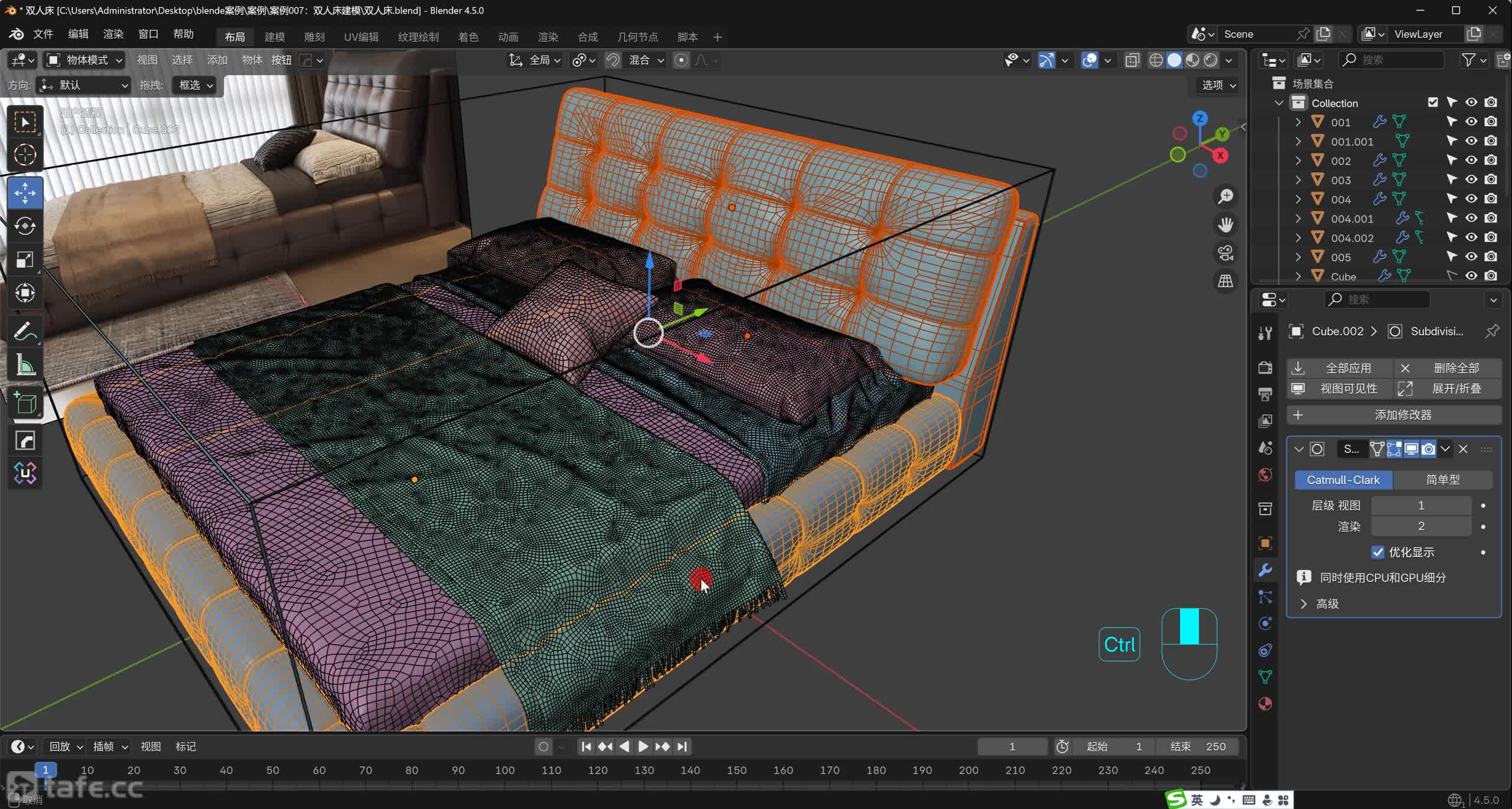The height and width of the screenshot is (809, 1512).
Task: Open the 物体模式 mode dropdown
Action: tap(86, 60)
